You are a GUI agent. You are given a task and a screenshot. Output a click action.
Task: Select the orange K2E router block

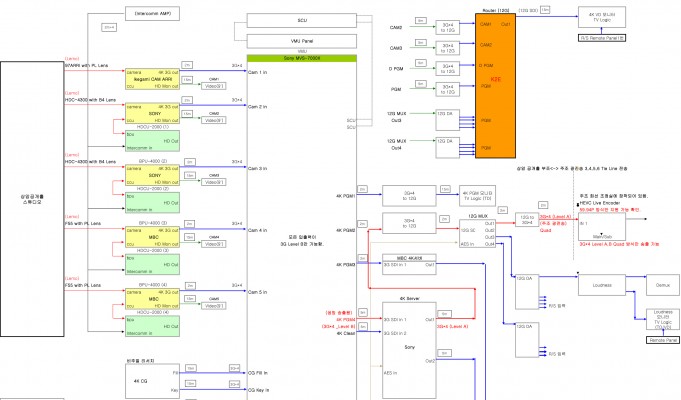[496, 86]
